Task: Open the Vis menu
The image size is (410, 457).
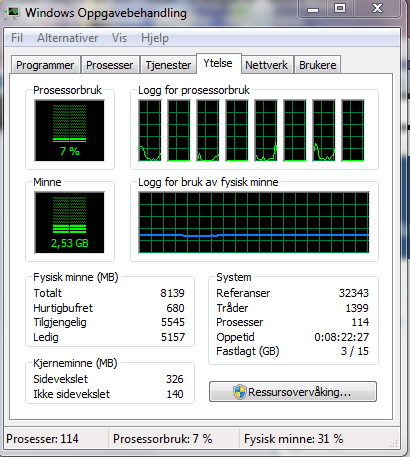Action: (x=119, y=38)
